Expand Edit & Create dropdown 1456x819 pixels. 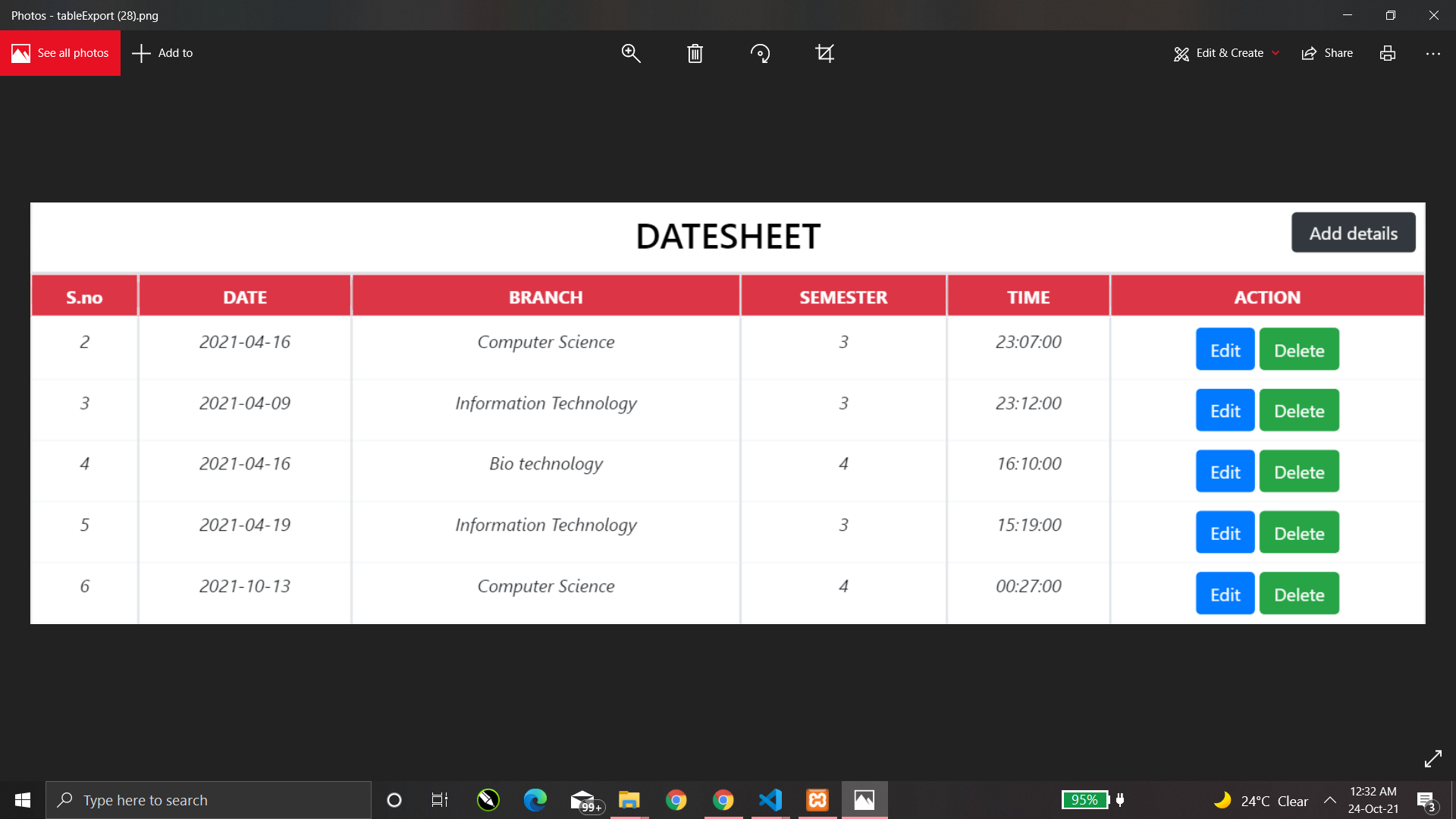[1227, 53]
